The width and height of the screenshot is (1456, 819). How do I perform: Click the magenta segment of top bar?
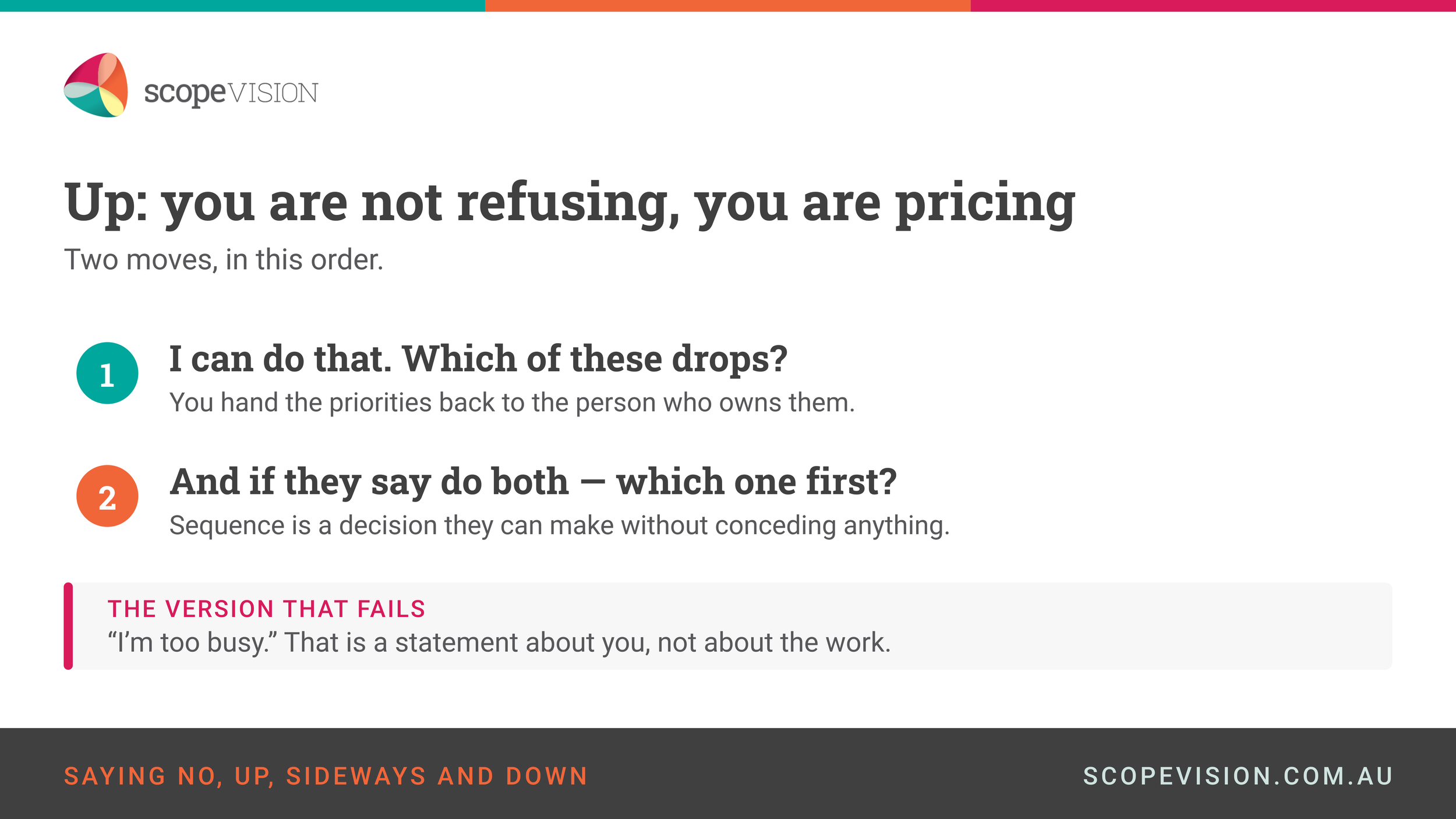(x=1213, y=6)
